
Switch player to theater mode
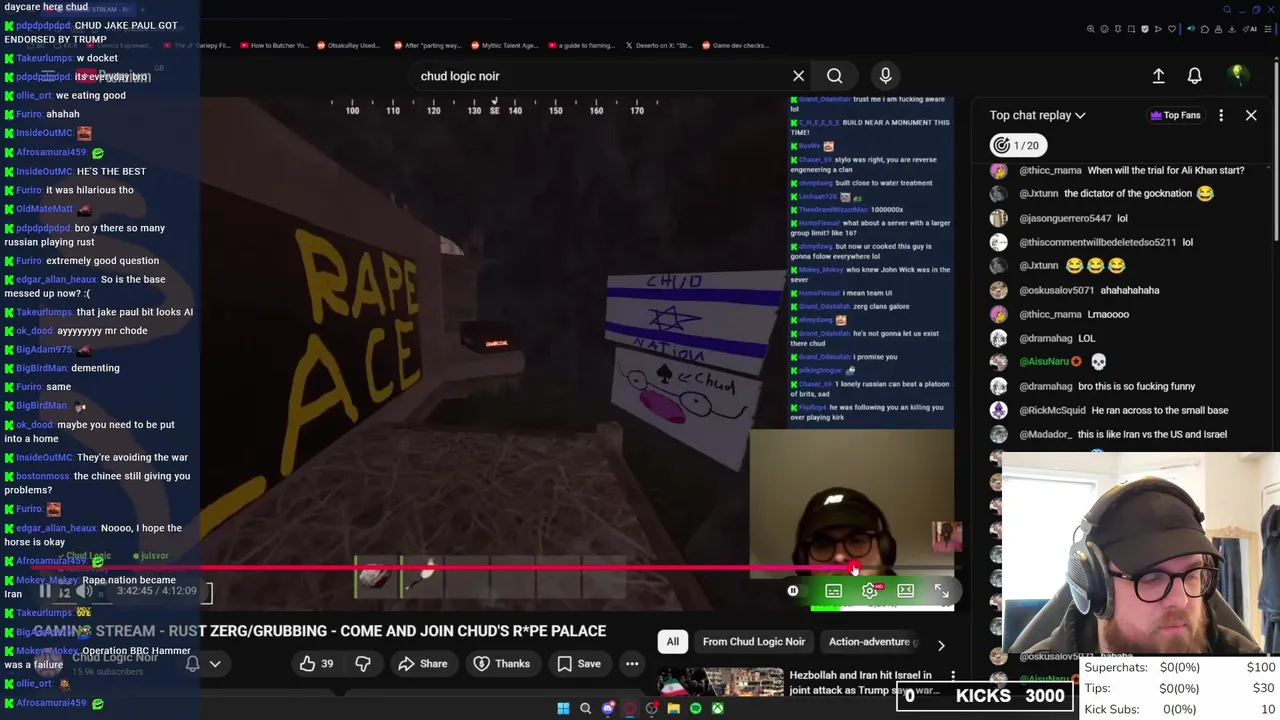(905, 591)
